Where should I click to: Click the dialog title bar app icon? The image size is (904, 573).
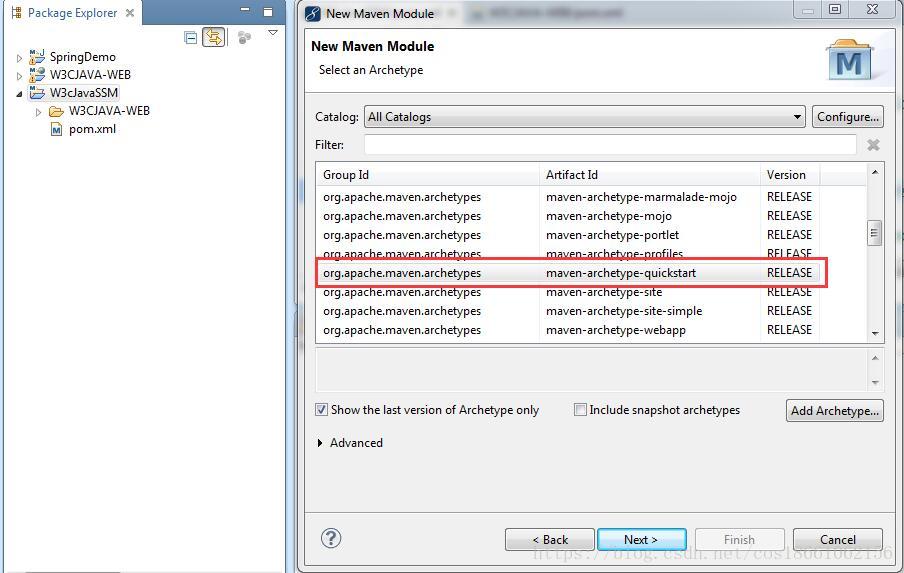pos(312,13)
